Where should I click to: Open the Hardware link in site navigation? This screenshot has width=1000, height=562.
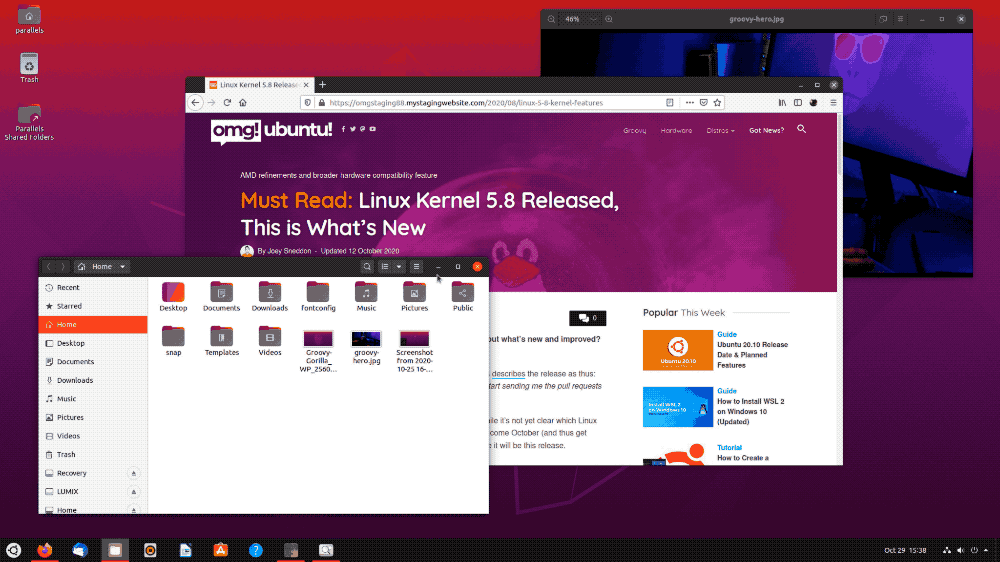[x=676, y=131]
